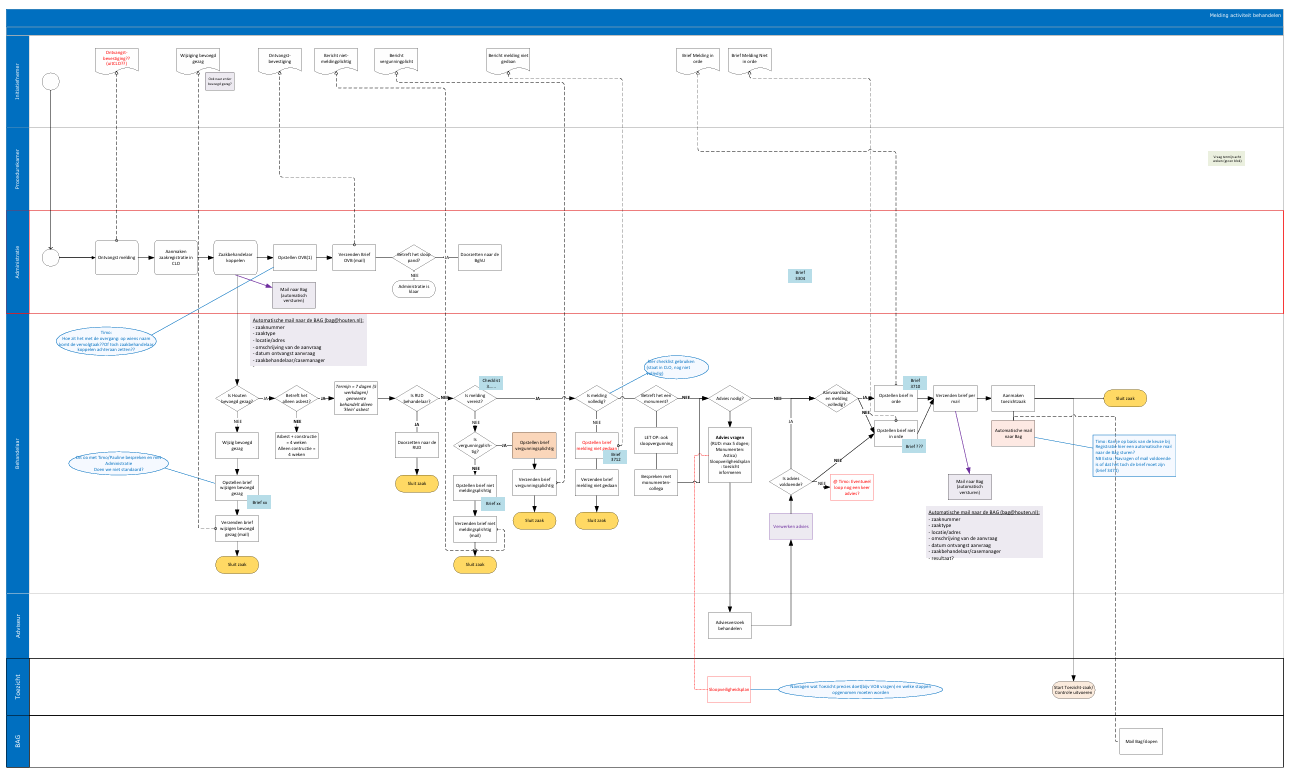Click the 'Opstellen brief in orde' box

point(896,398)
